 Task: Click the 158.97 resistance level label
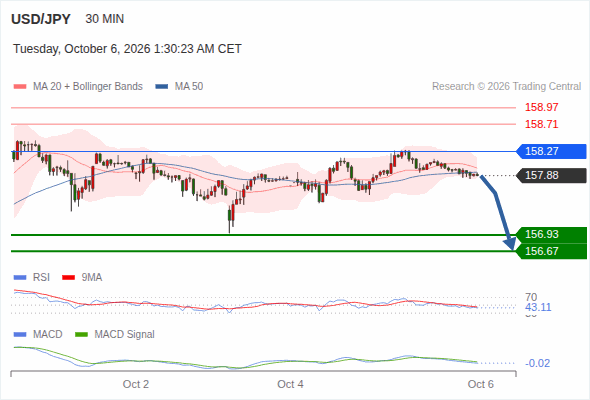pyautogui.click(x=541, y=107)
